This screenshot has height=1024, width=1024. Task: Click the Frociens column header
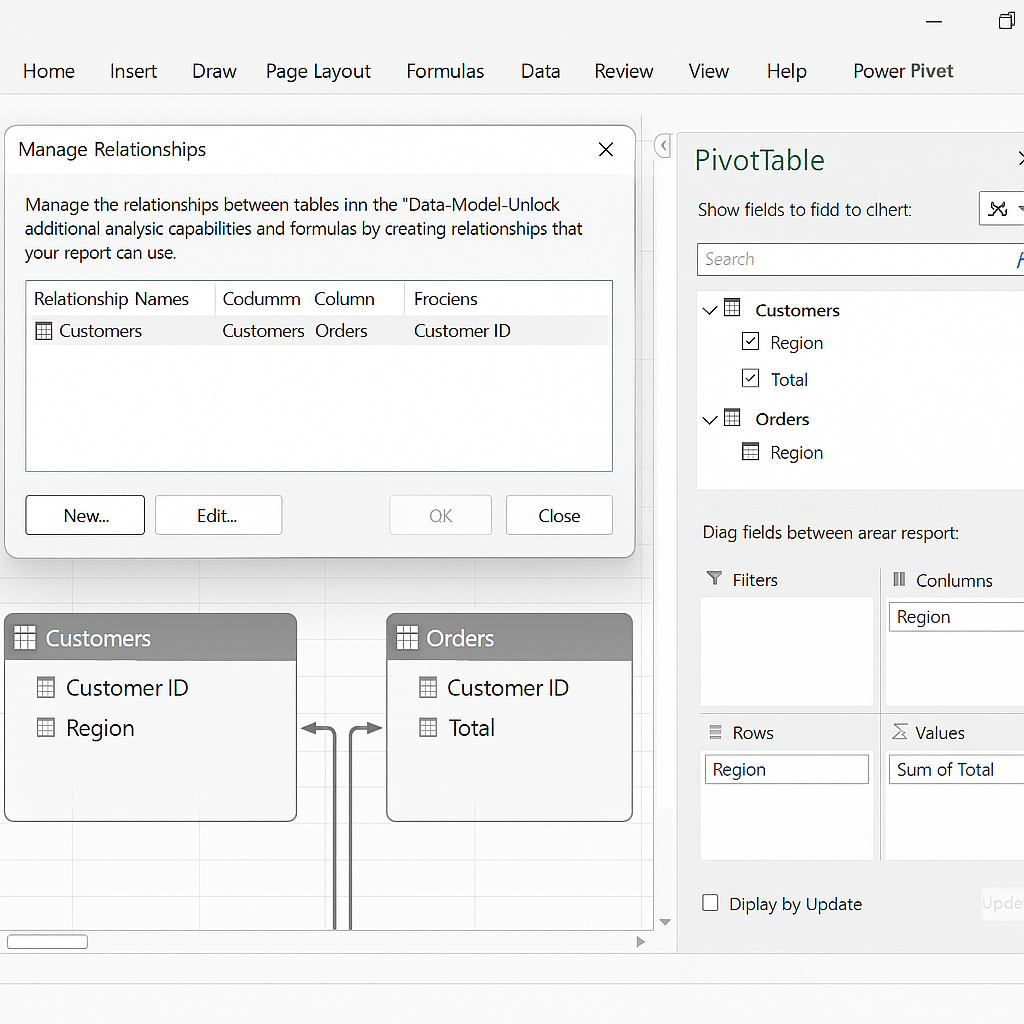click(446, 299)
